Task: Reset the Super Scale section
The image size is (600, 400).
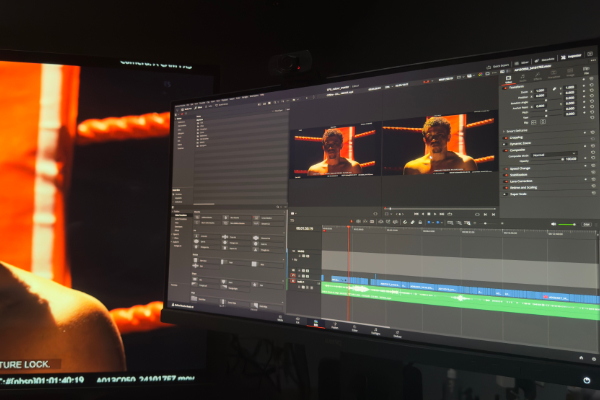Action: 592,194
